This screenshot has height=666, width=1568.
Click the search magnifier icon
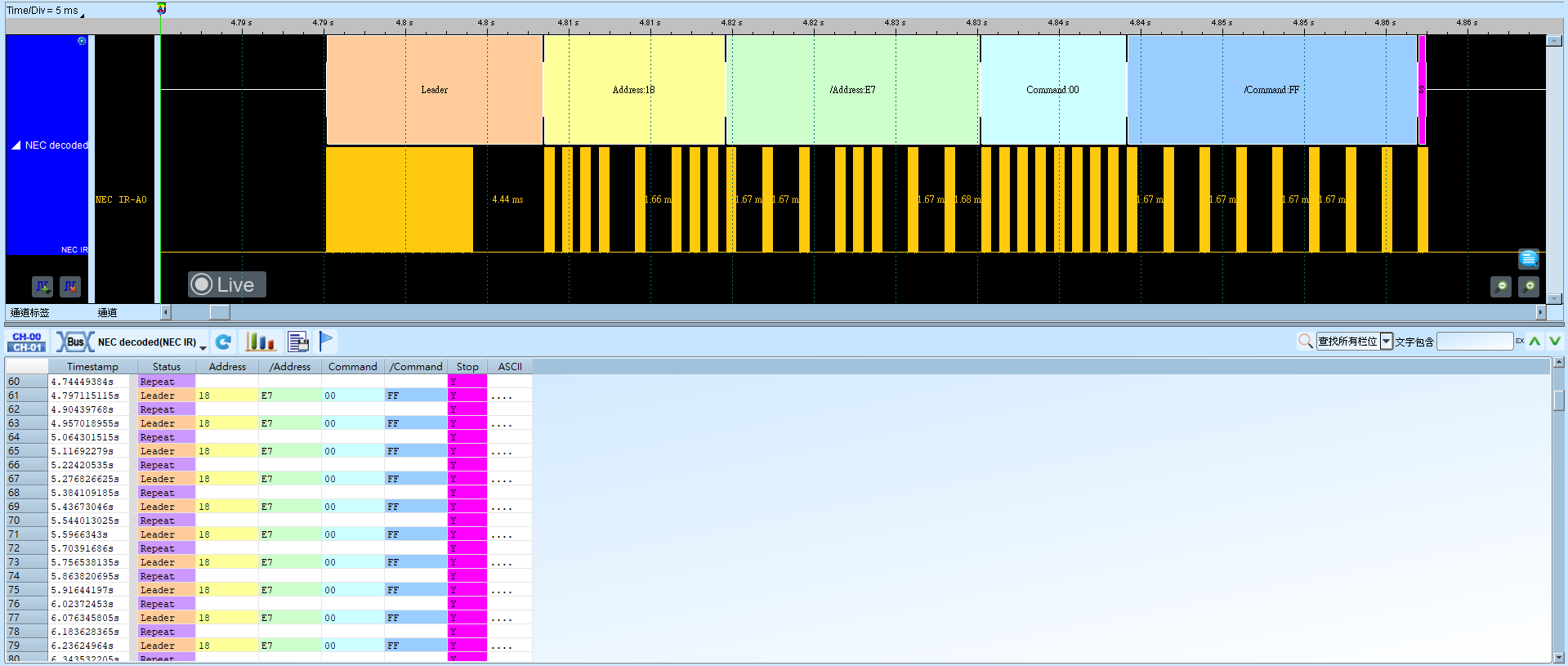tap(1306, 341)
